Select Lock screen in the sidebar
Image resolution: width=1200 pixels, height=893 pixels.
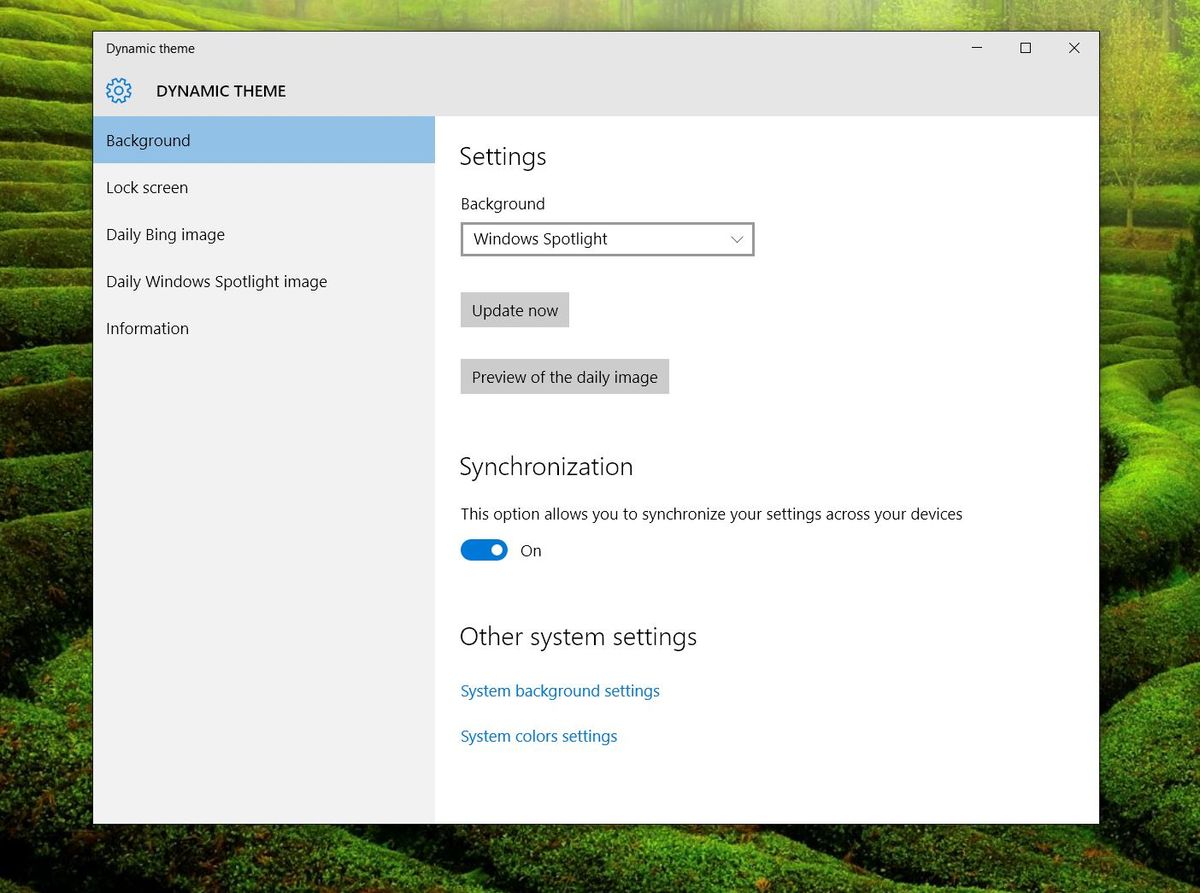(147, 187)
